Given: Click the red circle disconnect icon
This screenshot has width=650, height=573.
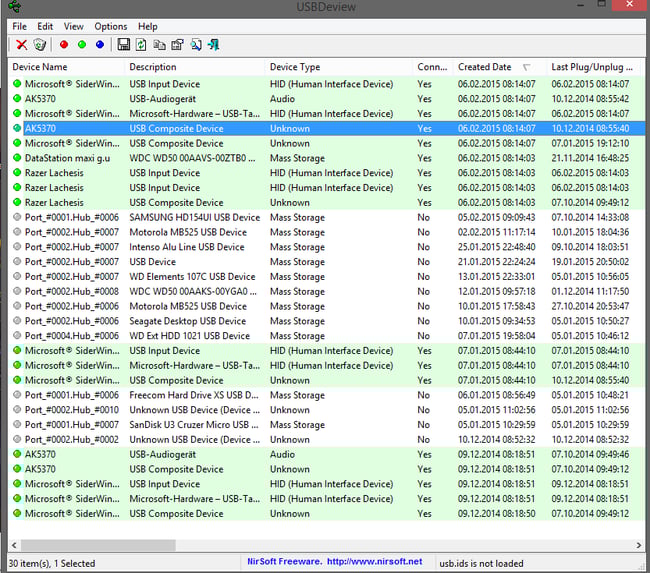Looking at the screenshot, I should (x=64, y=45).
